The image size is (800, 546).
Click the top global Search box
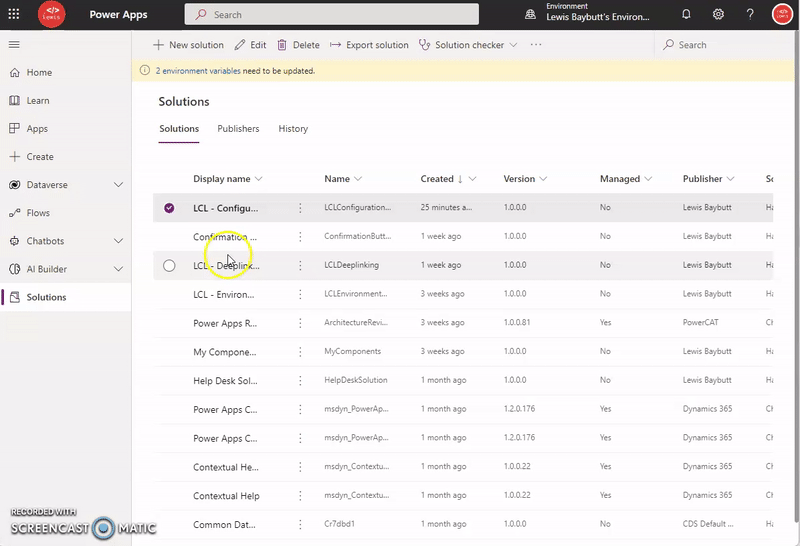tap(332, 14)
